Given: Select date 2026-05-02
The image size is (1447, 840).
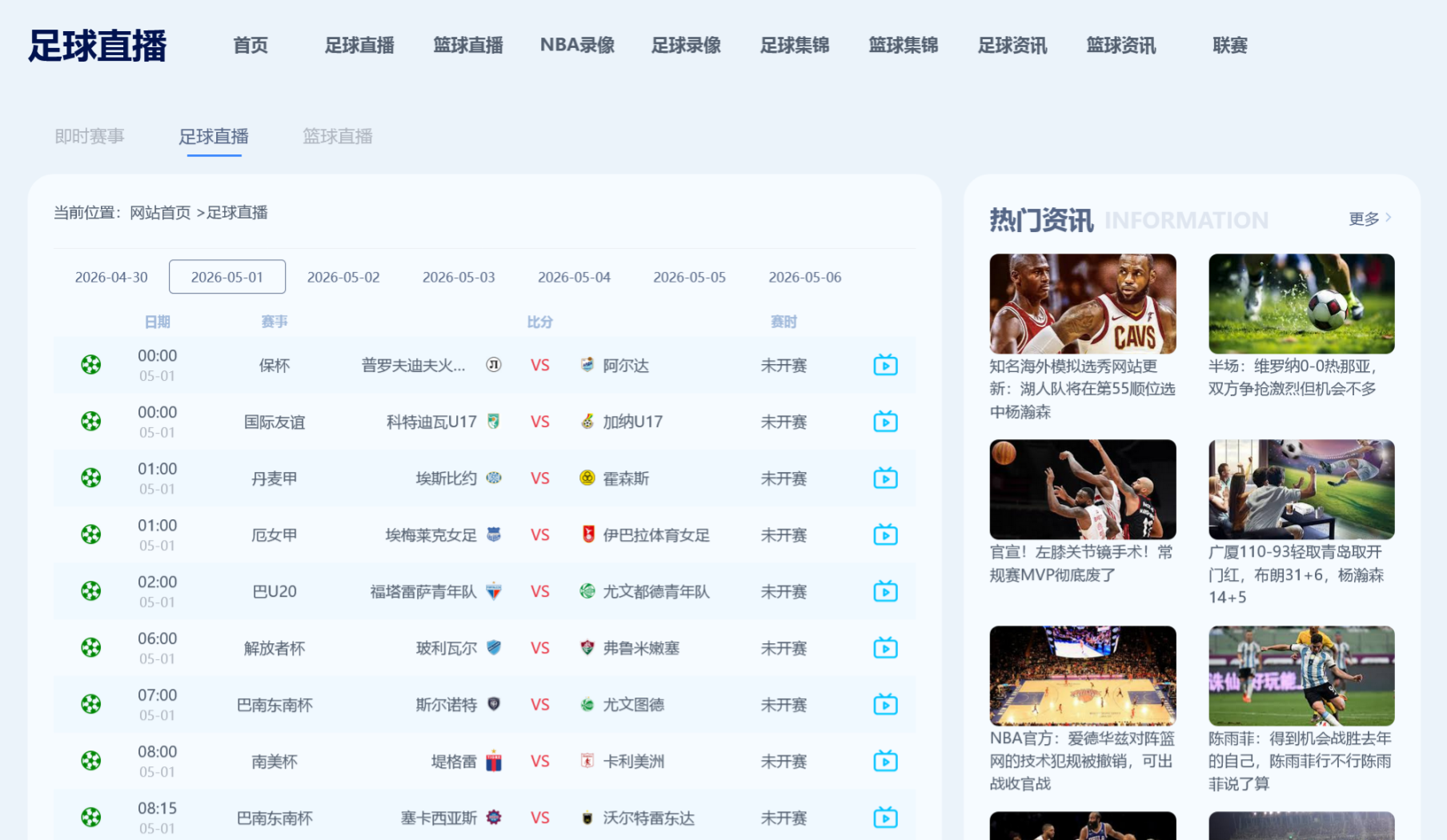Looking at the screenshot, I should 343,277.
